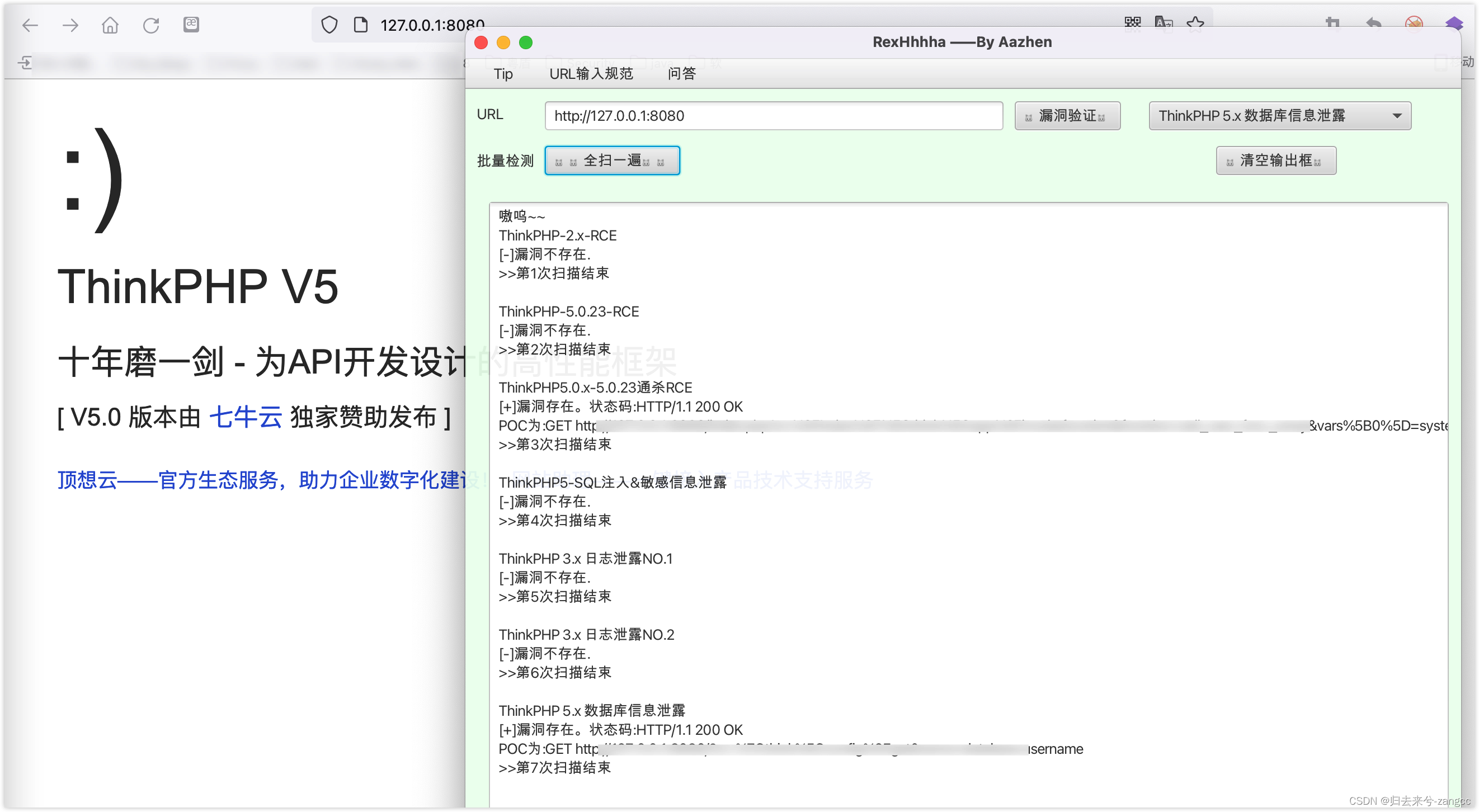
Task: Click the browser address bar URL
Action: pyautogui.click(x=432, y=25)
